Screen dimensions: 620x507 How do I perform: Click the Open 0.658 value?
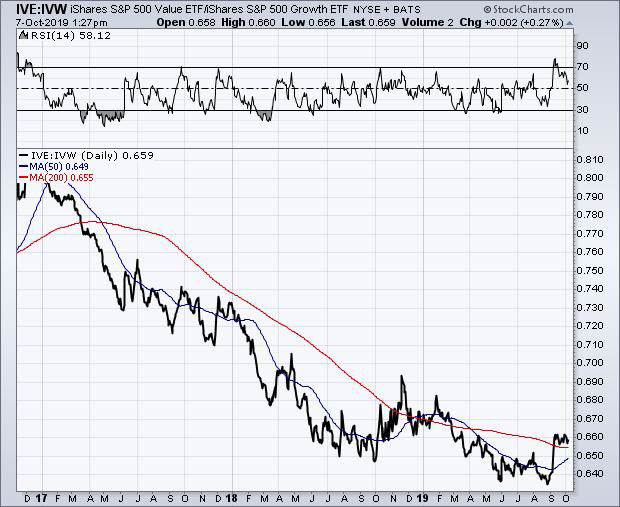point(186,23)
